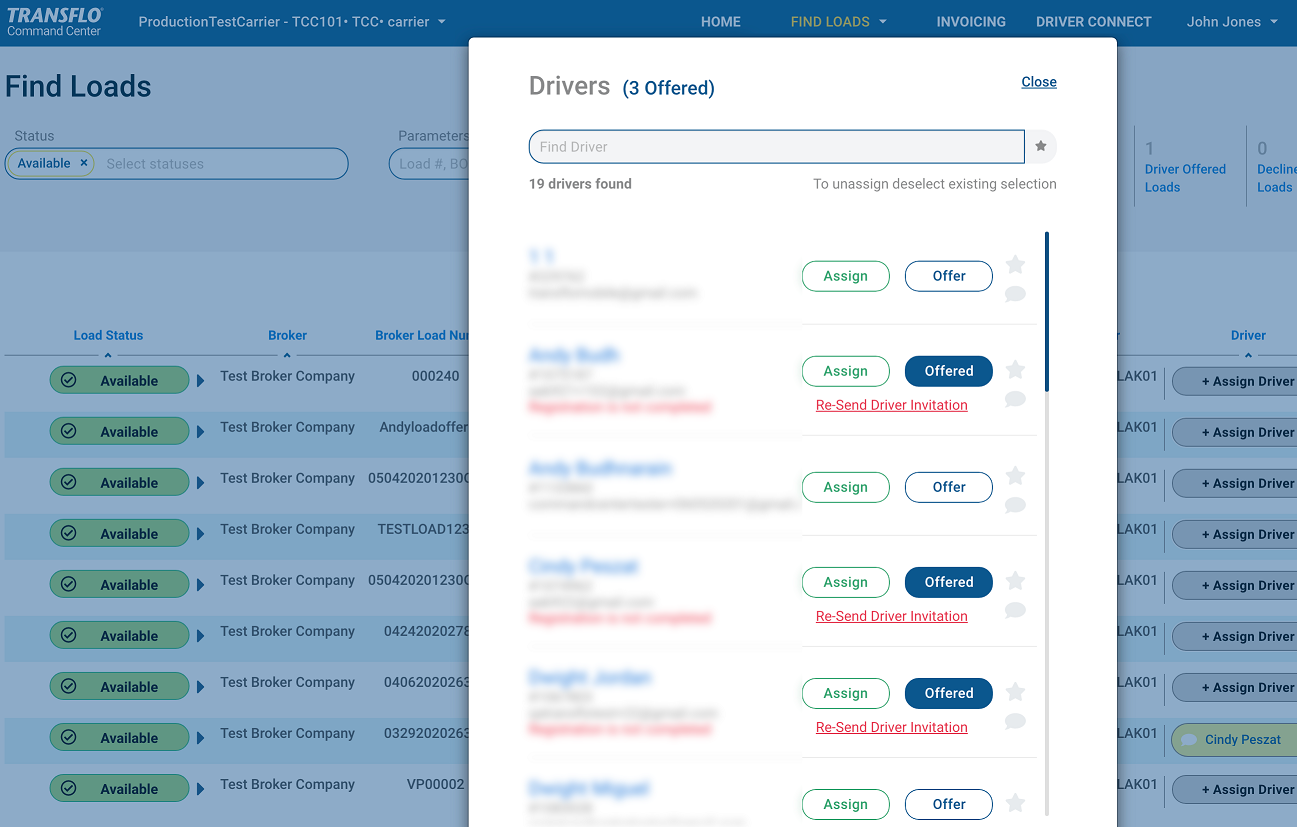Open chat bubble for the first driver
Viewport: 1297px width, 827px height.
(x=1015, y=294)
